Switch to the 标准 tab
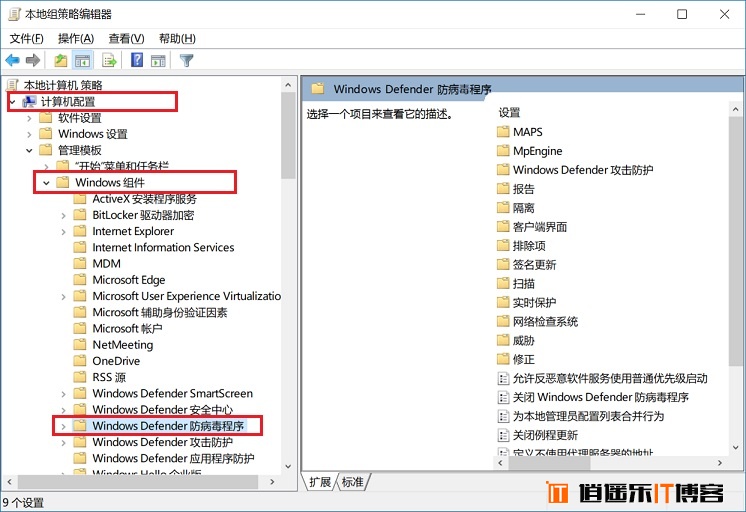Image resolution: width=746 pixels, height=512 pixels. (353, 482)
